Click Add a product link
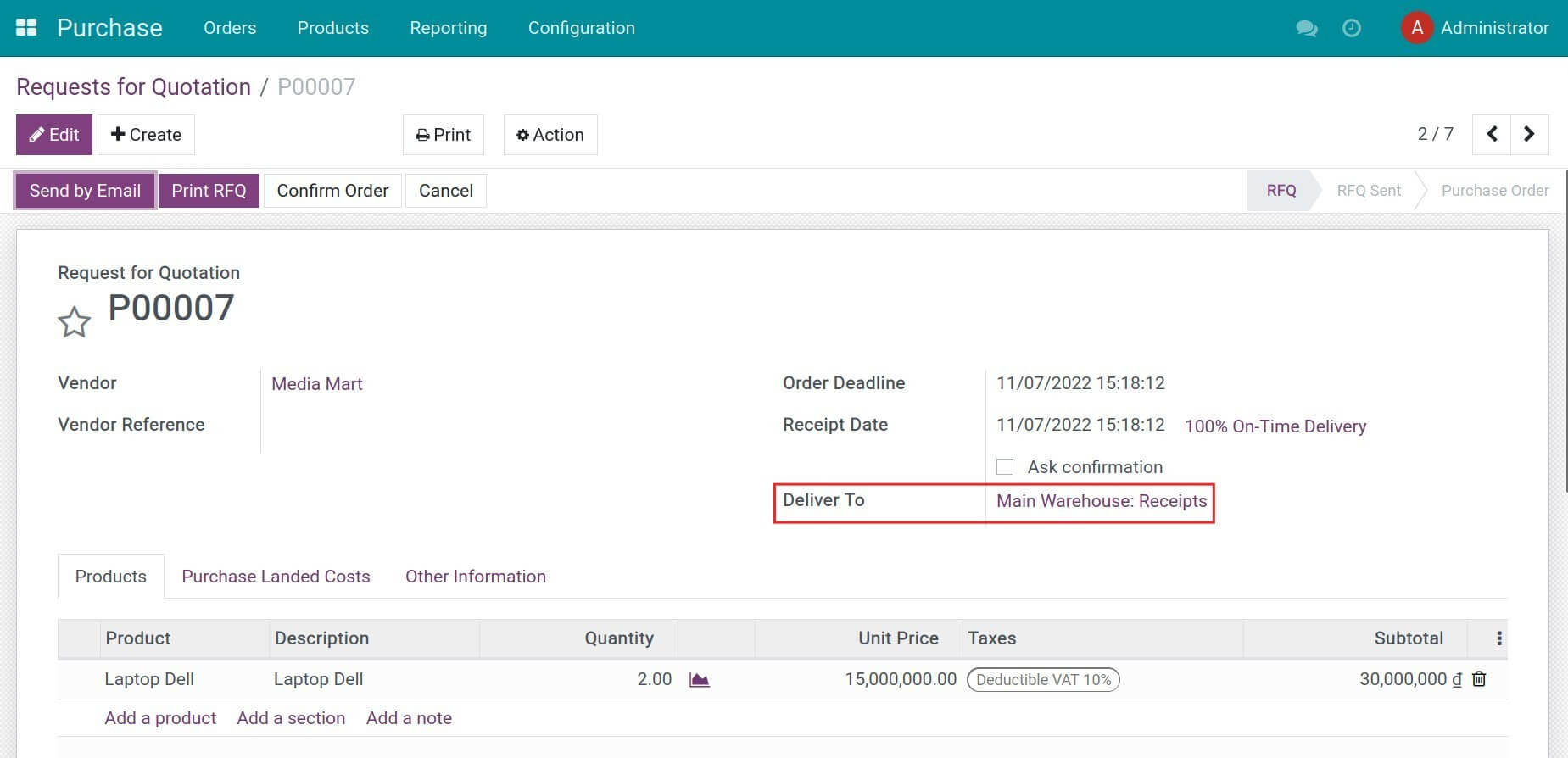Viewport: 1568px width, 758px height. pyautogui.click(x=160, y=718)
